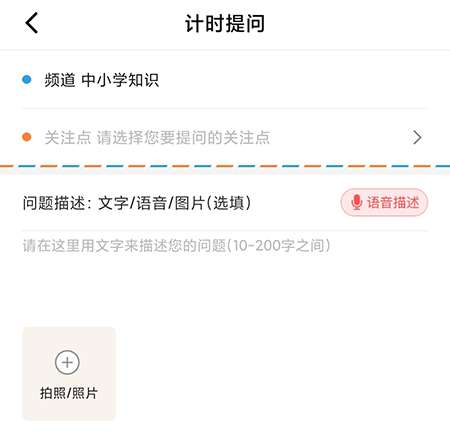Click the 语音描述 voice button
Image resolution: width=450 pixels, height=431 pixels.
(x=384, y=202)
